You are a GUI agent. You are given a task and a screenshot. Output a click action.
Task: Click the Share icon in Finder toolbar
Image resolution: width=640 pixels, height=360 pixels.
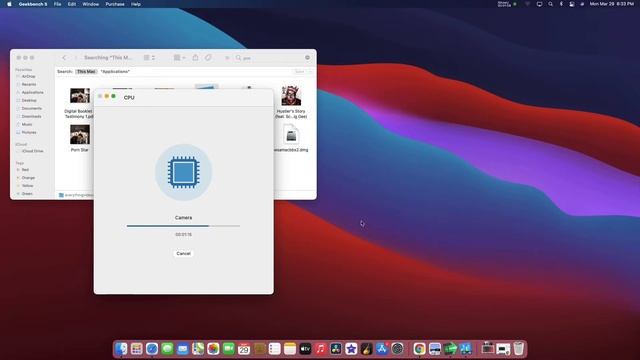195,58
